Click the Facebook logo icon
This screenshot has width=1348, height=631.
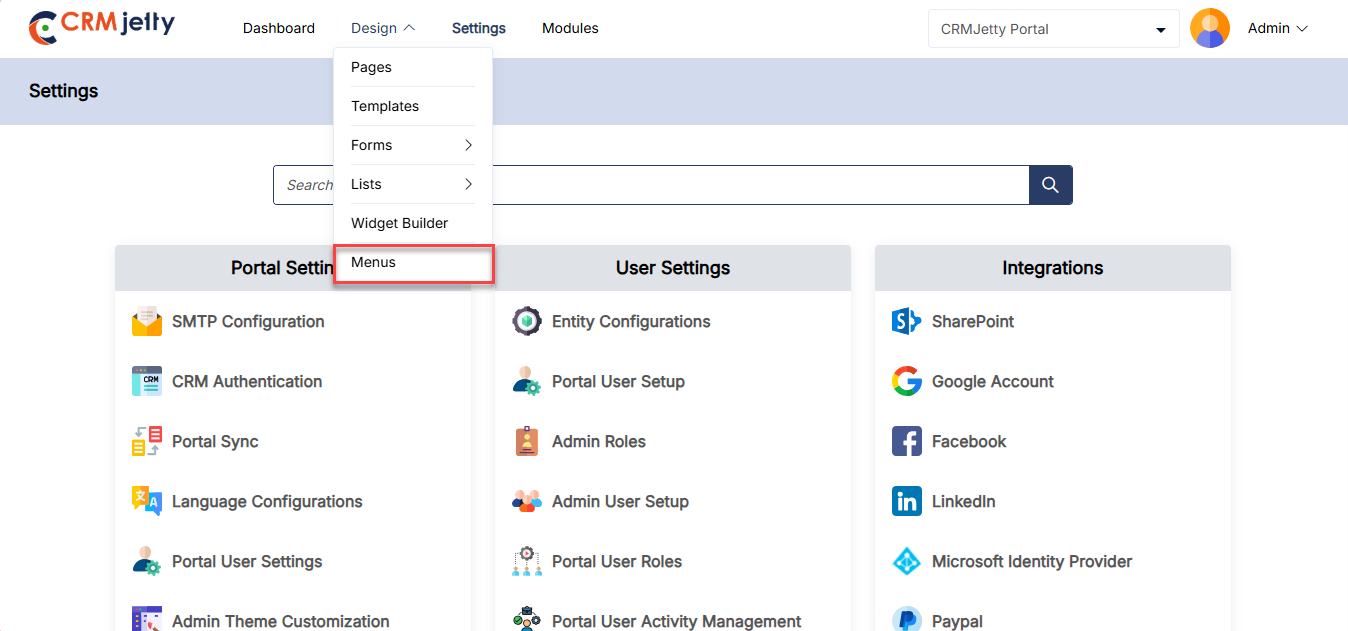coord(906,441)
